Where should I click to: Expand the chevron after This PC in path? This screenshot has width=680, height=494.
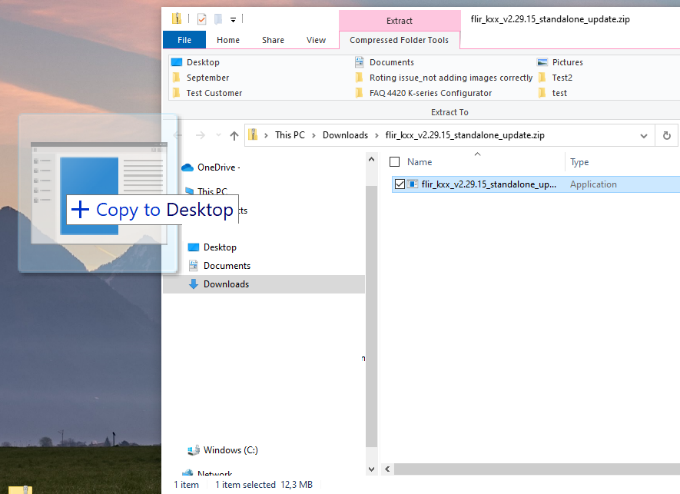313,135
